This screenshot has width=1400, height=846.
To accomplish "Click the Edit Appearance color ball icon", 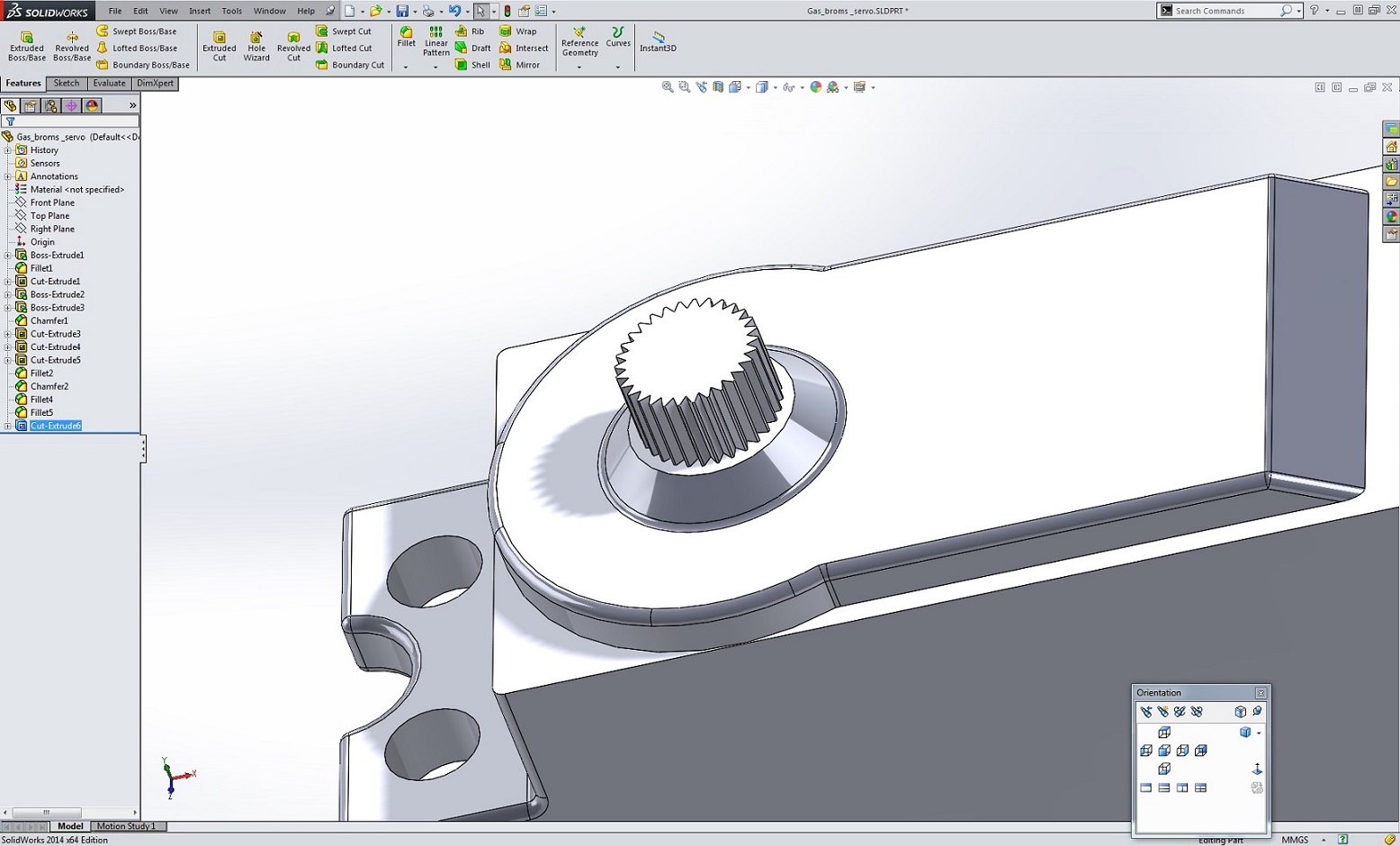I will pyautogui.click(x=816, y=87).
